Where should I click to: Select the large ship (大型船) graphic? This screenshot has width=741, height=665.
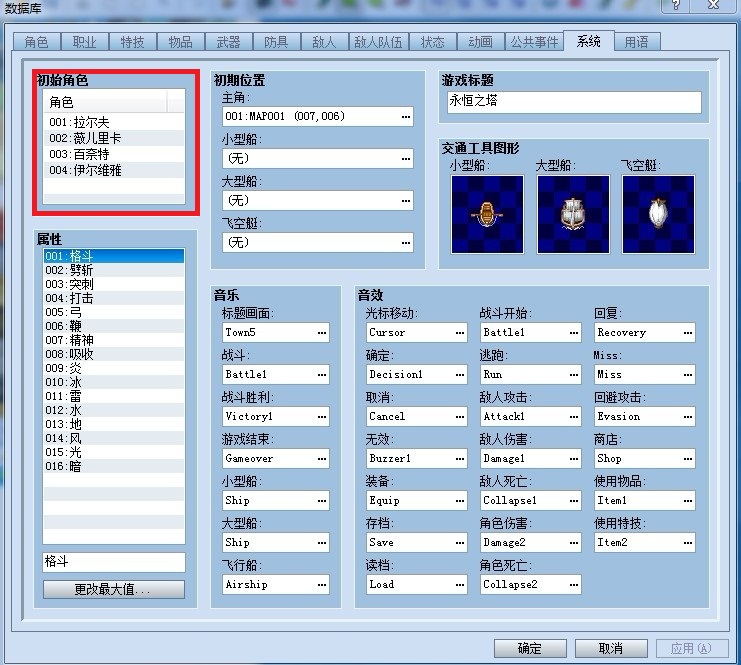coord(573,215)
